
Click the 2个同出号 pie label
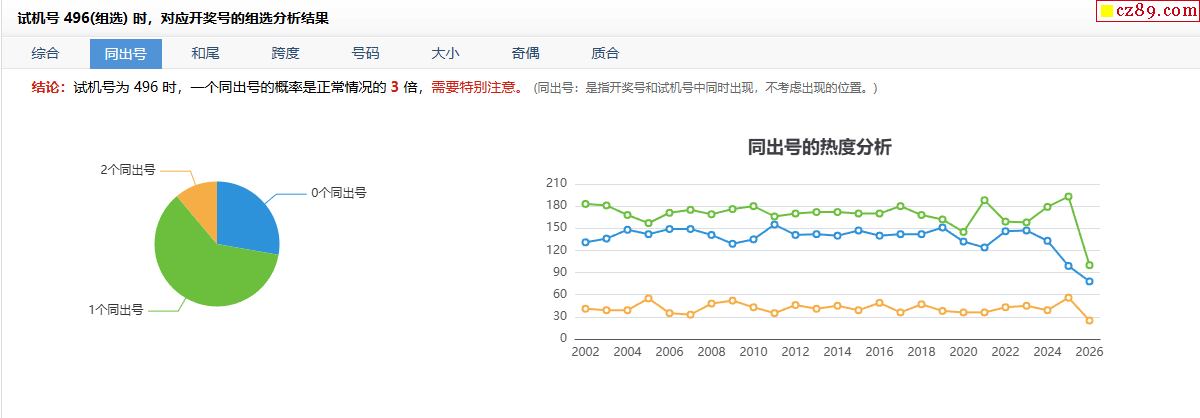128,170
